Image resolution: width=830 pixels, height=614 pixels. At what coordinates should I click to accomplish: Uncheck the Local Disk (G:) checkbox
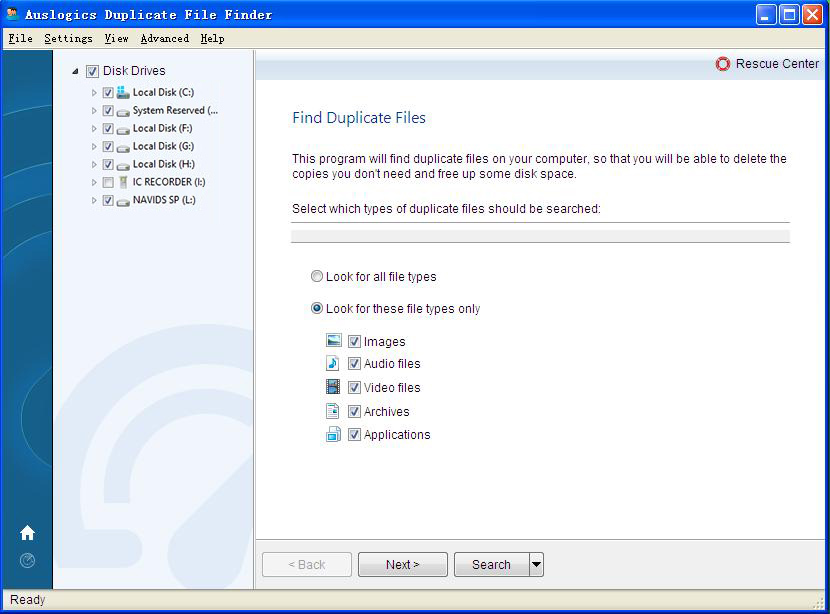click(108, 147)
